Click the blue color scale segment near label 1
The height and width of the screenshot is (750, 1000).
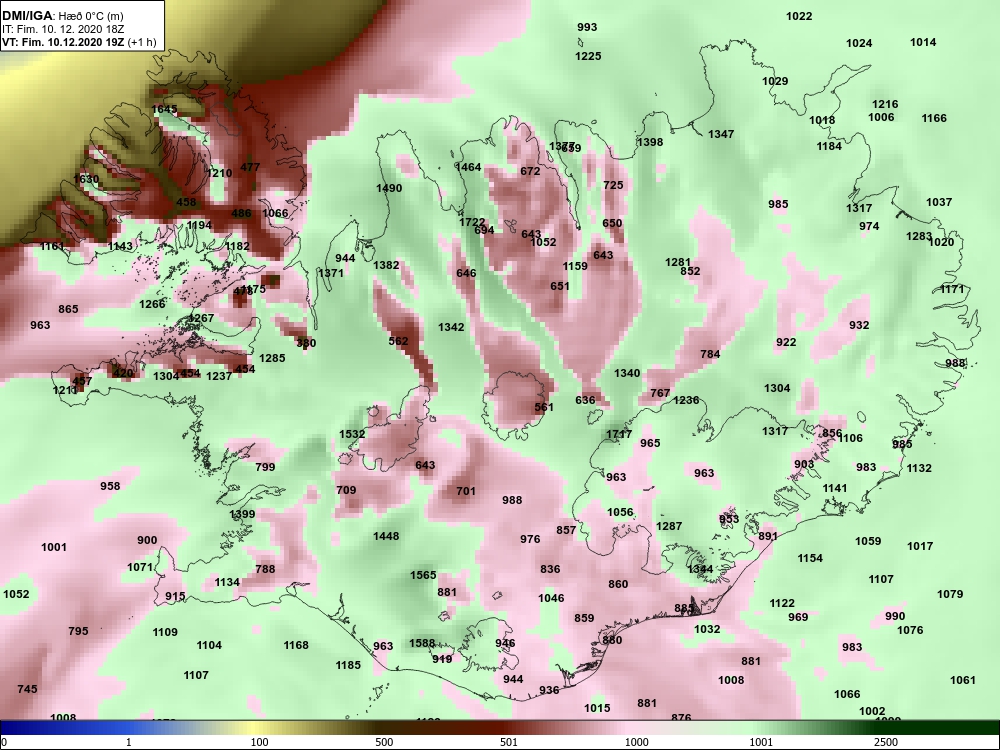128,727
